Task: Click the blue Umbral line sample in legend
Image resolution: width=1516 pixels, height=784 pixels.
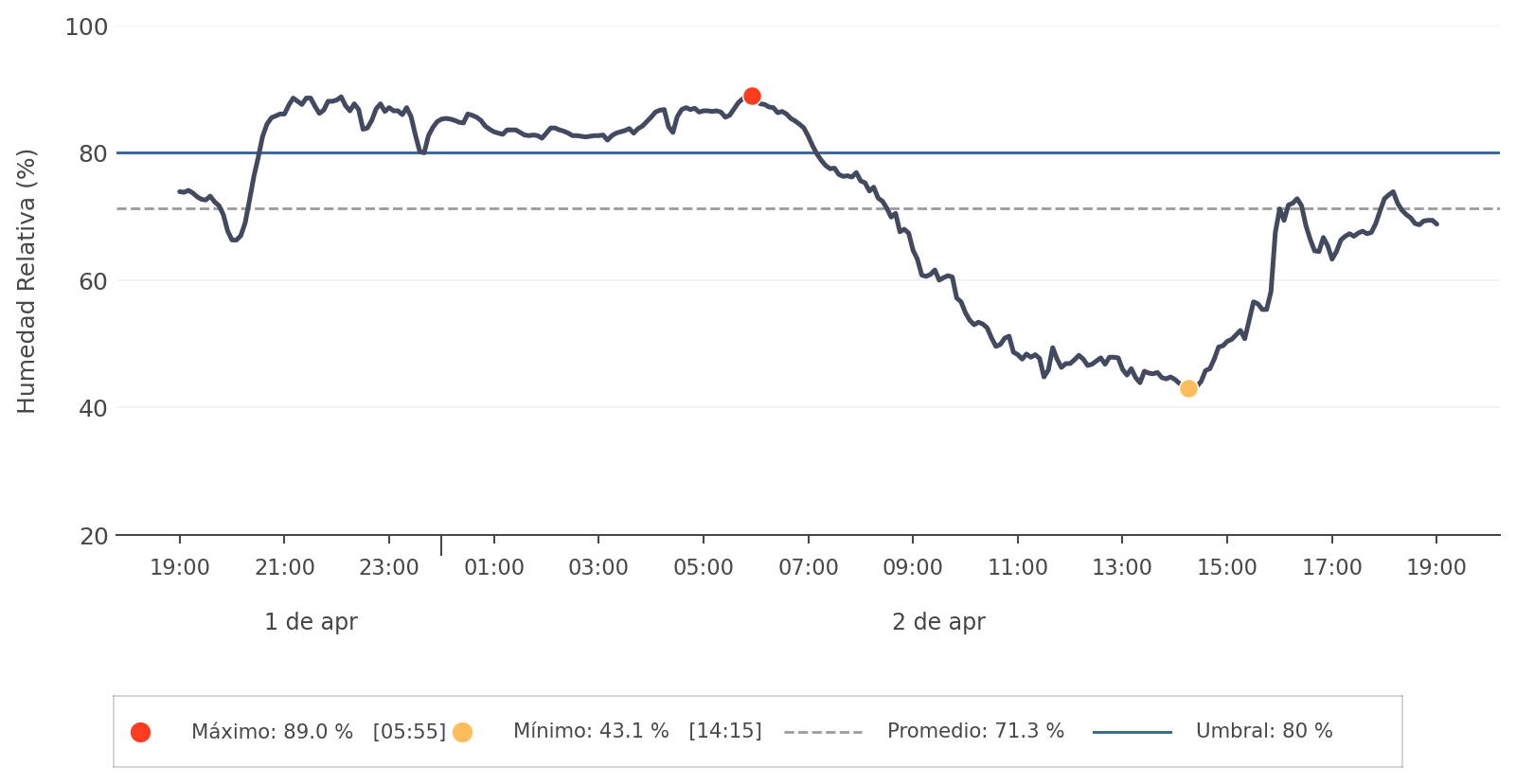Action: (1132, 732)
